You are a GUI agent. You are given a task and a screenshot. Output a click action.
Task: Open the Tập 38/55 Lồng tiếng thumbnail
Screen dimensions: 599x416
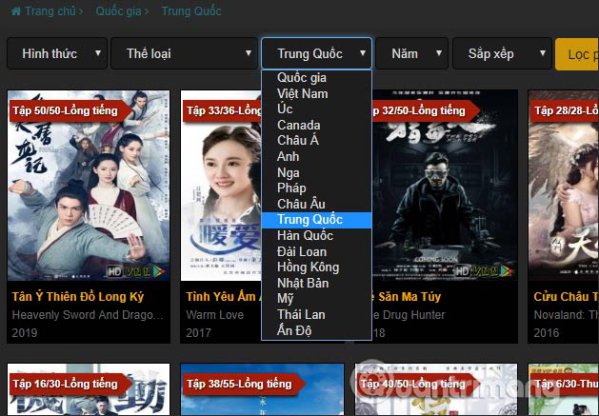pos(262,389)
